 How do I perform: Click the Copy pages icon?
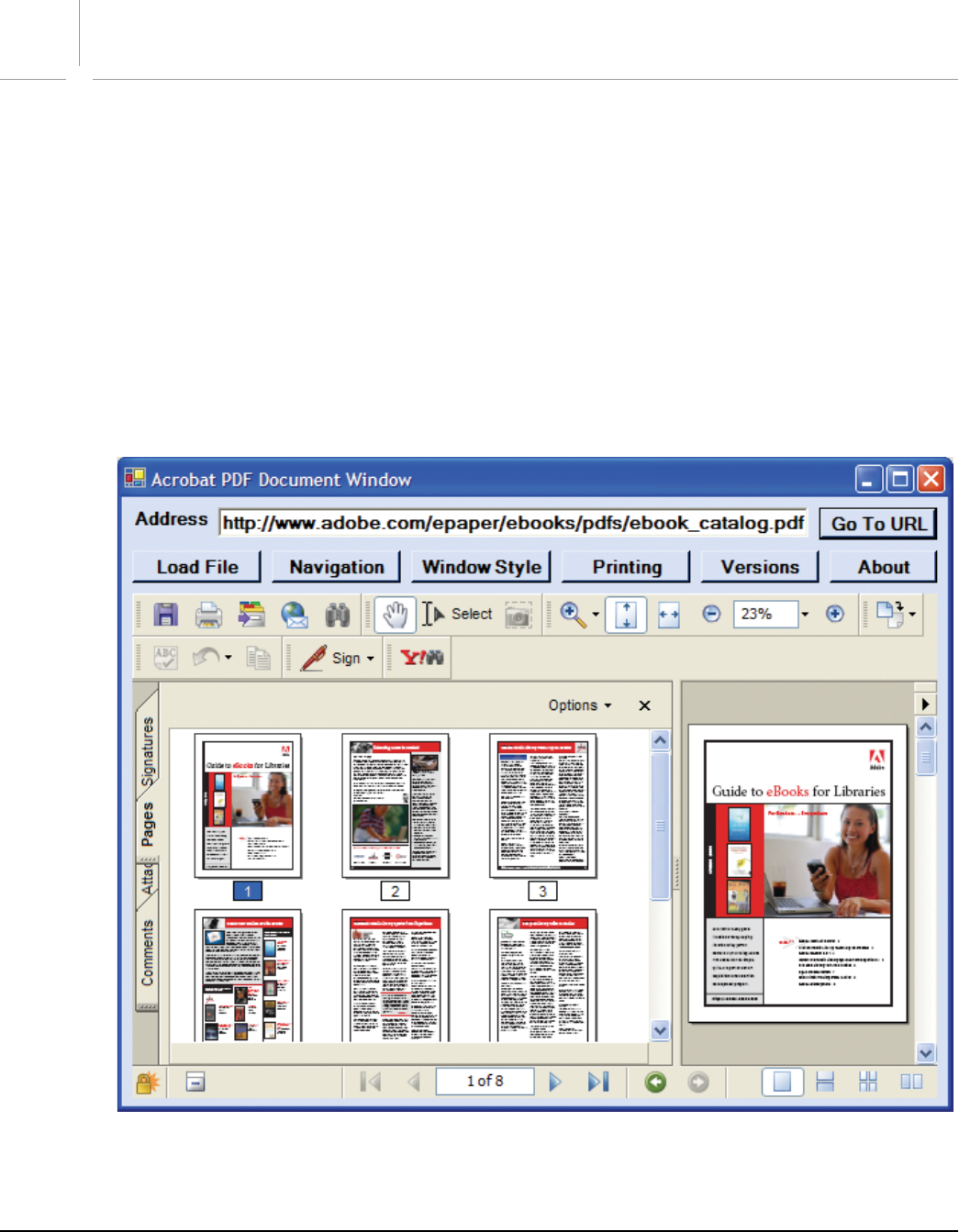tap(259, 658)
